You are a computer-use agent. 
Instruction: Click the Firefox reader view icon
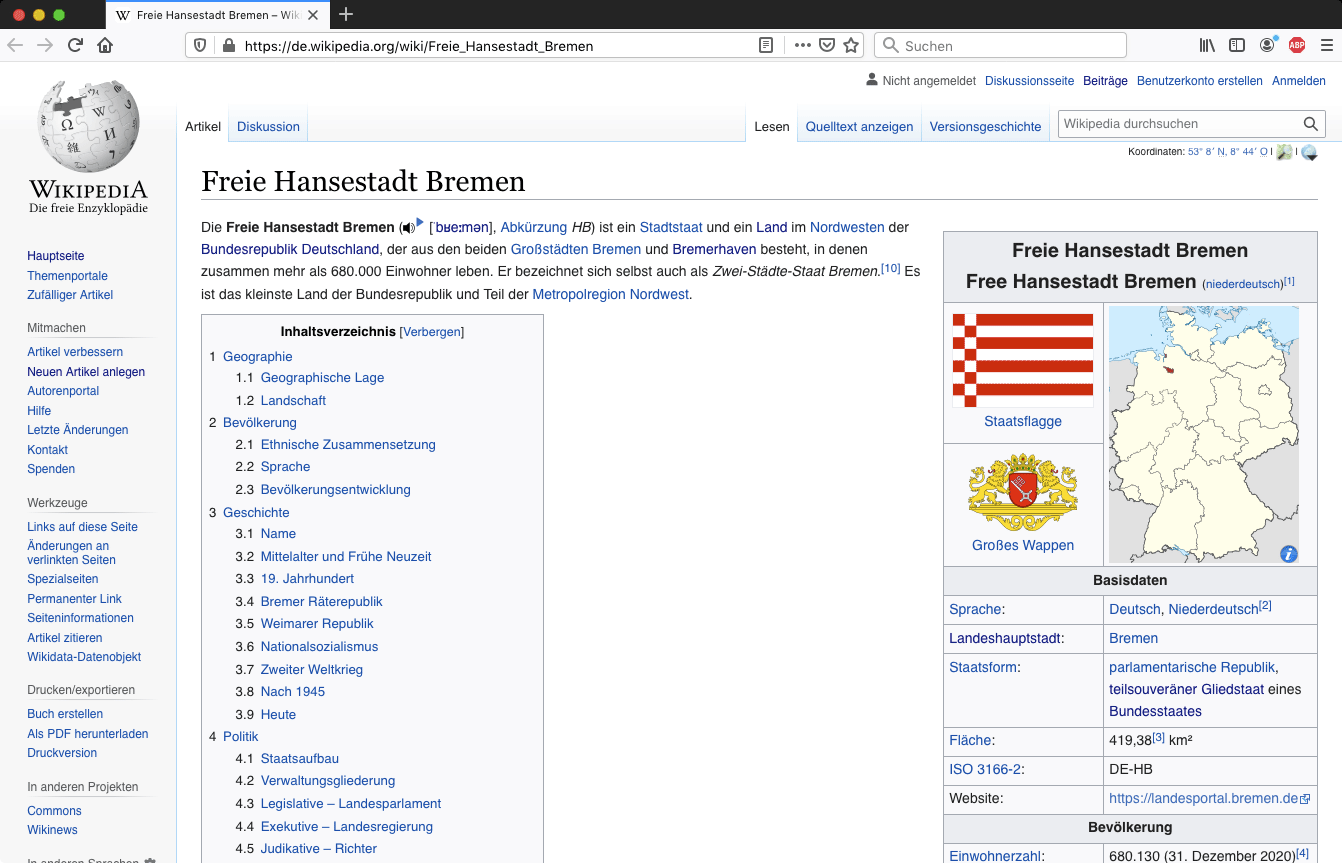766,45
